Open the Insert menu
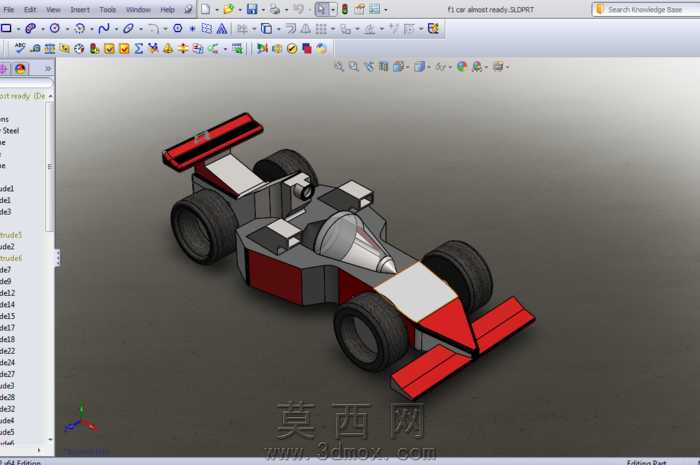Screen dimensions: 700x465 click(80, 9)
